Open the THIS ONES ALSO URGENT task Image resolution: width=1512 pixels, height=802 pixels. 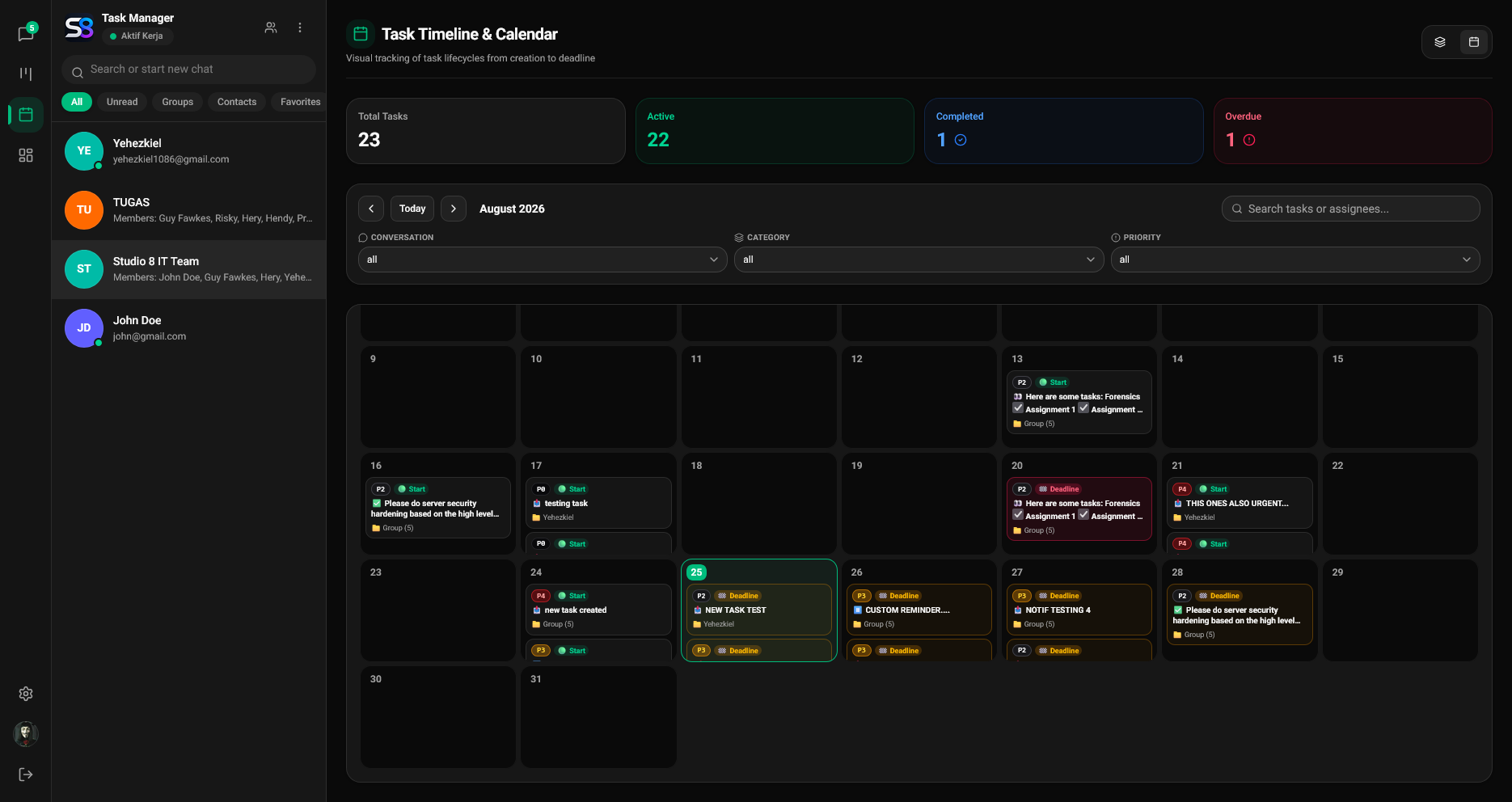pyautogui.click(x=1240, y=503)
